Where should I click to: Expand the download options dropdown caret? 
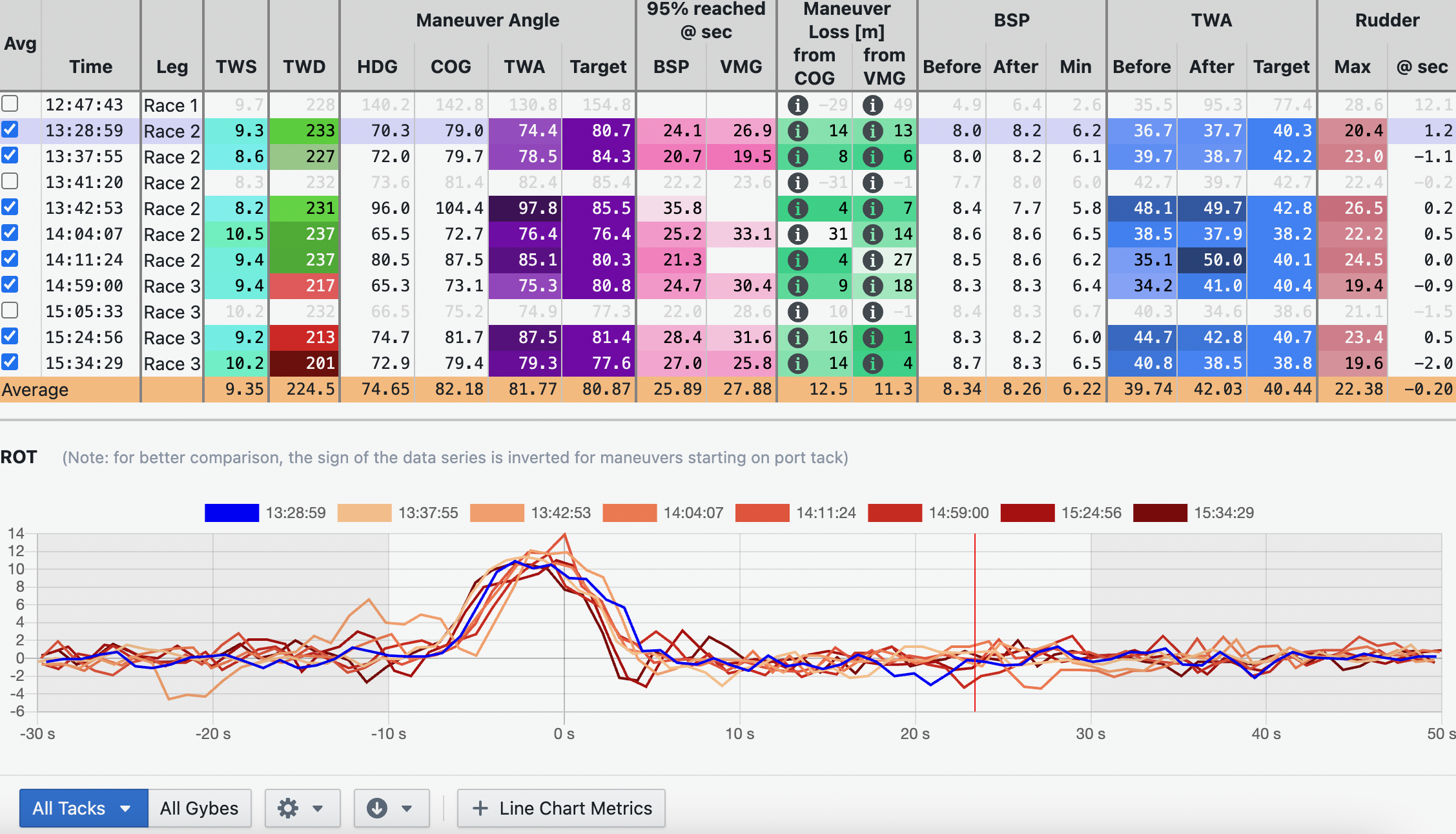[x=407, y=809]
